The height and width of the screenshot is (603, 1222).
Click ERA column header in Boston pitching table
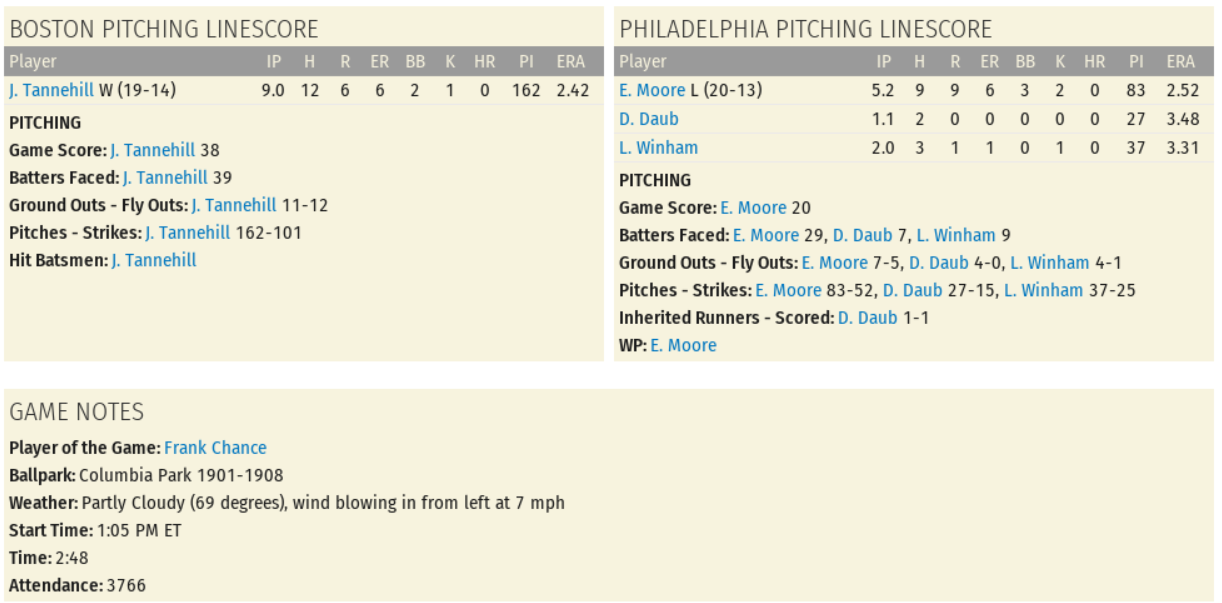(571, 62)
